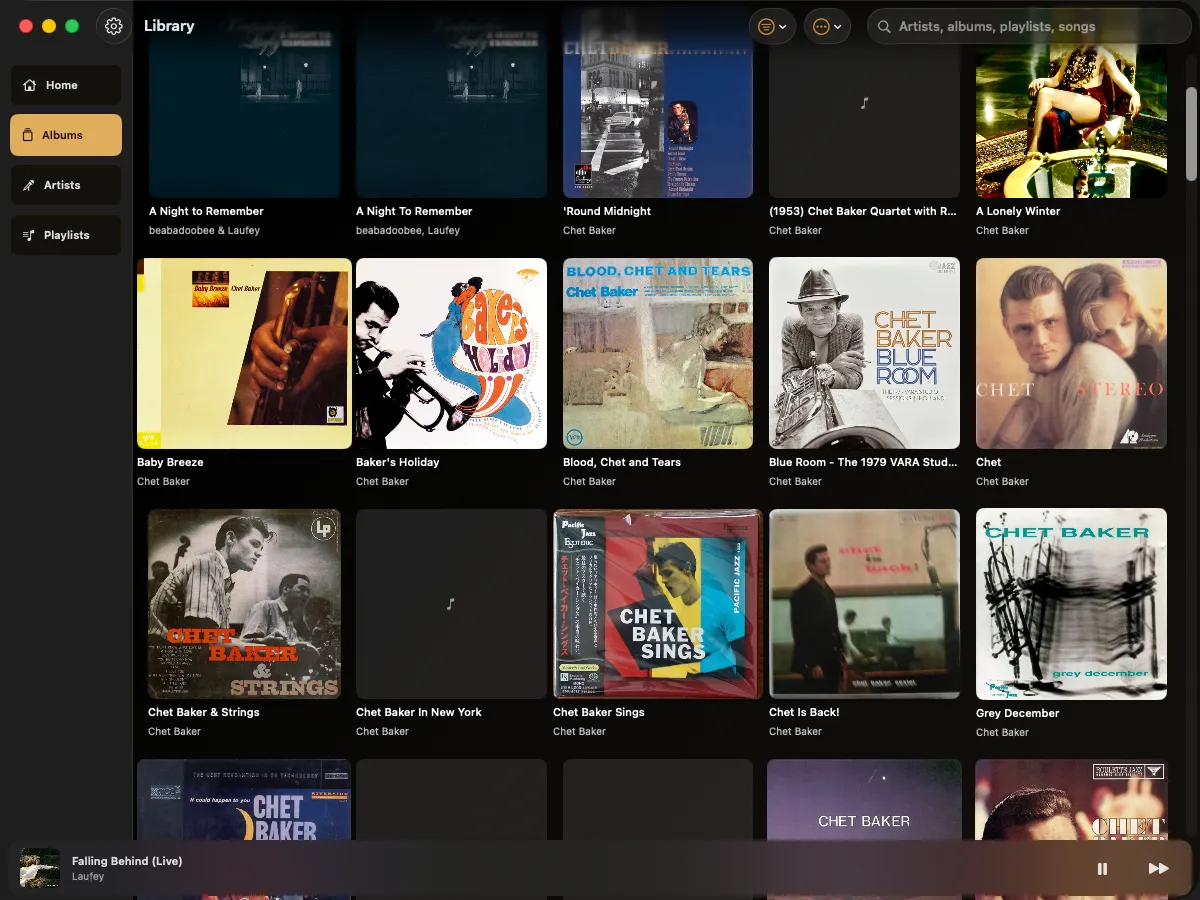Click the Chet Baker & Strings title
Screen dimensions: 1200x900
[204, 712]
